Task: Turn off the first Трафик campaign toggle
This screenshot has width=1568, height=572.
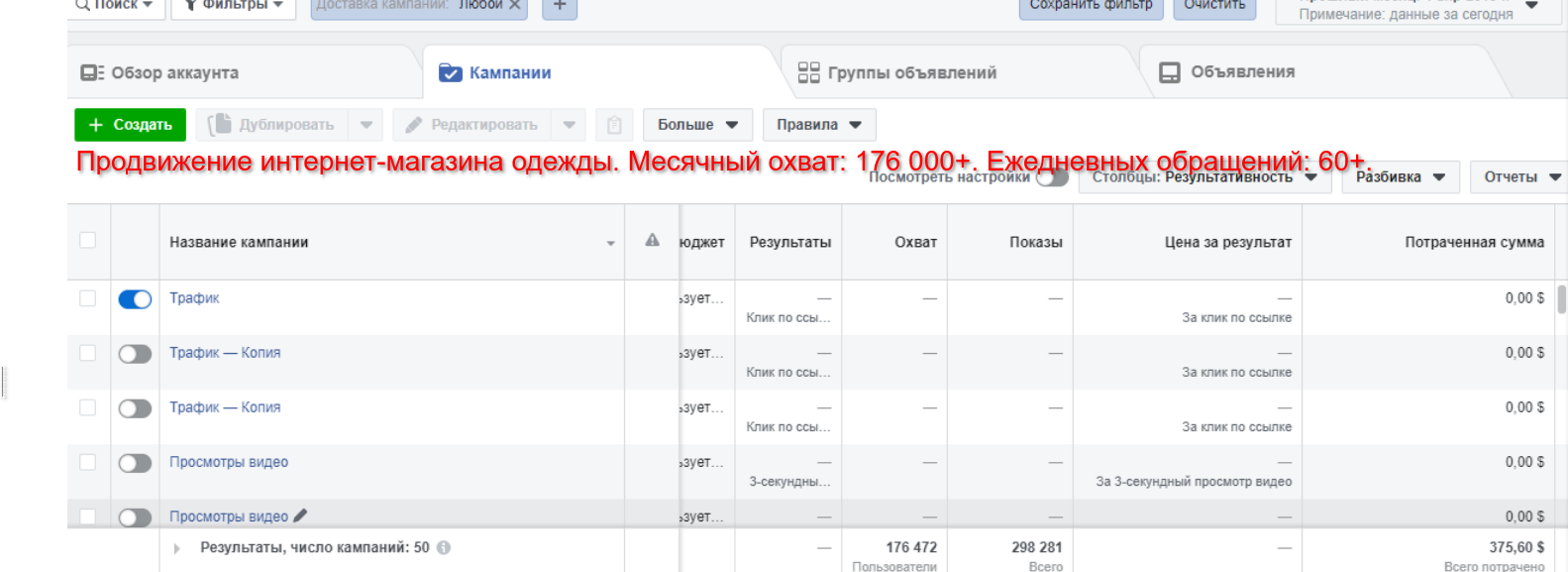Action: click(135, 299)
